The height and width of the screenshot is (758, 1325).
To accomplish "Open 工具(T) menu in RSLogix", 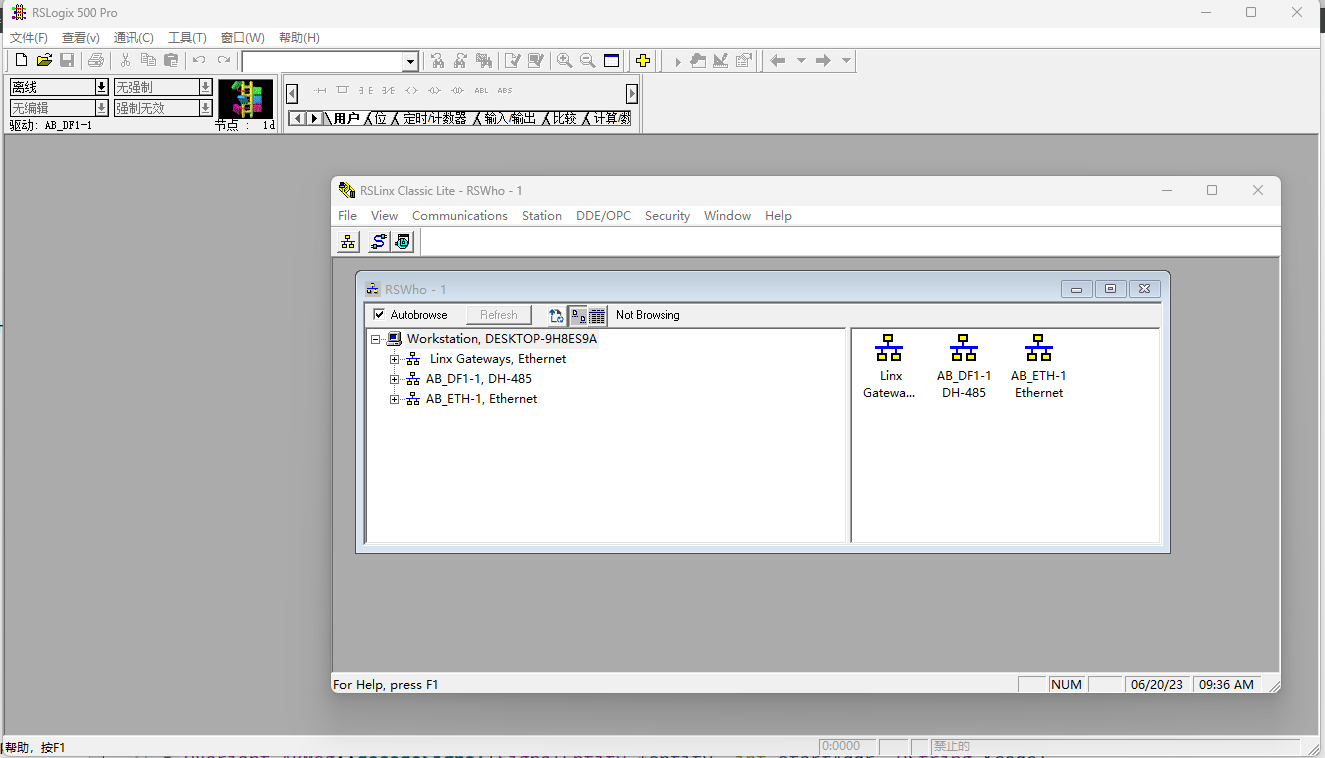I will tap(187, 38).
